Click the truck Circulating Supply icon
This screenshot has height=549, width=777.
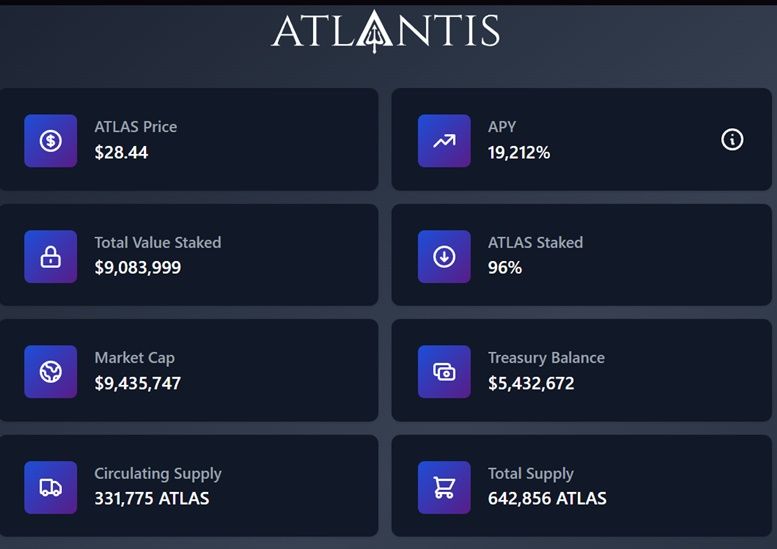click(x=51, y=488)
